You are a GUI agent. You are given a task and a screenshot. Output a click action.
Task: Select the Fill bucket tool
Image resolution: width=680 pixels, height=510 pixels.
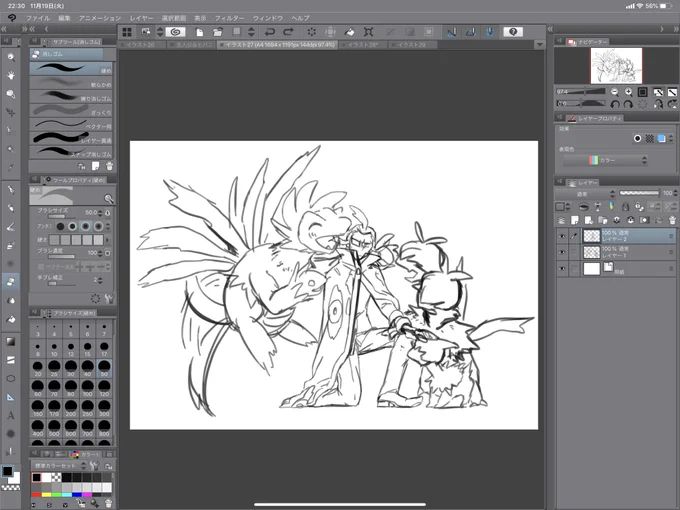[11, 319]
